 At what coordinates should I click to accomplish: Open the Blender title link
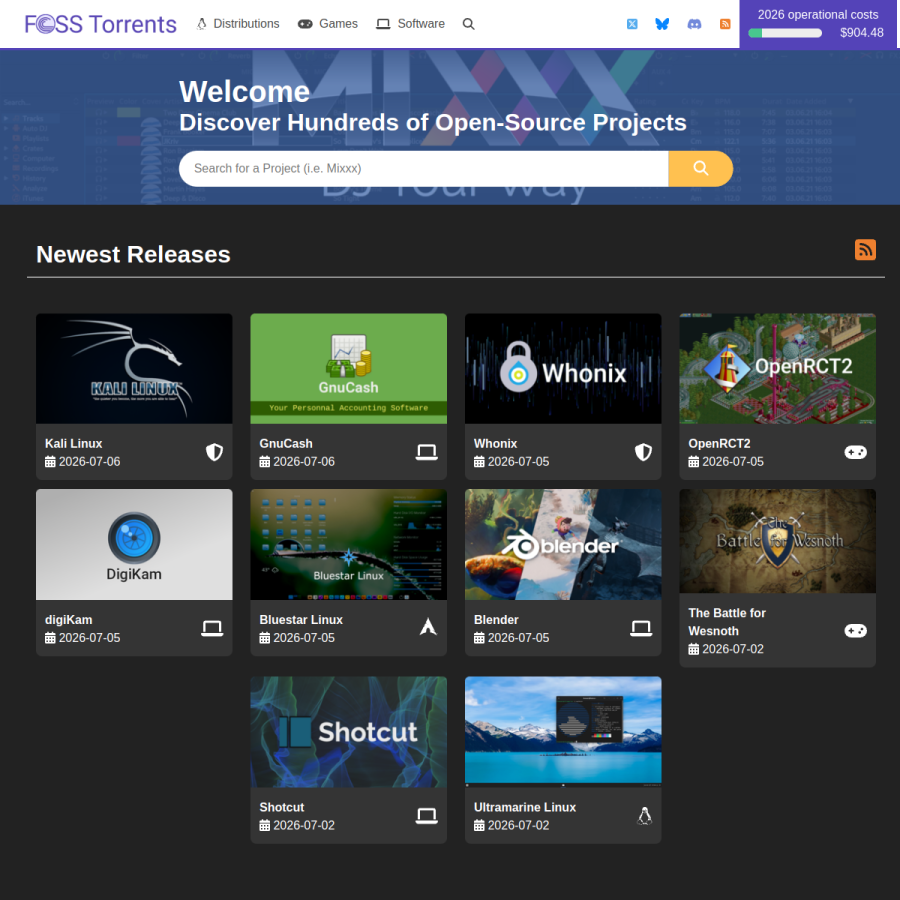point(496,620)
